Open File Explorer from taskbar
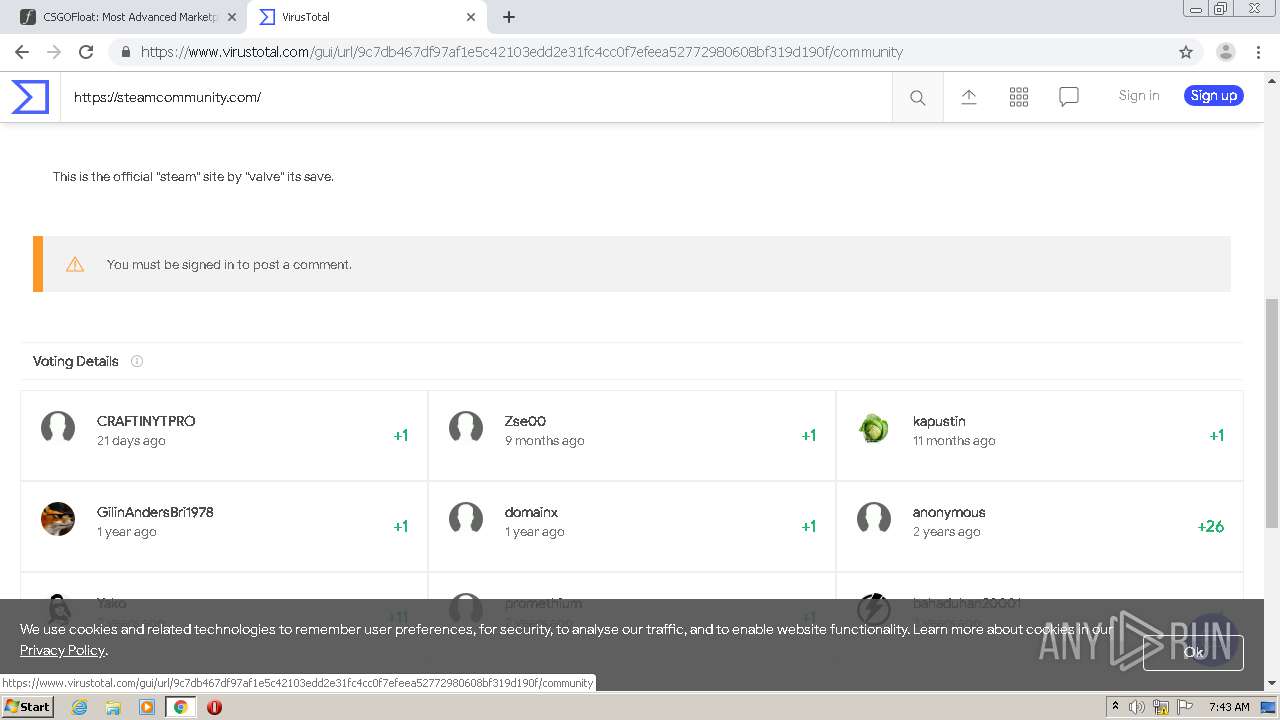1280x720 pixels. tap(113, 707)
